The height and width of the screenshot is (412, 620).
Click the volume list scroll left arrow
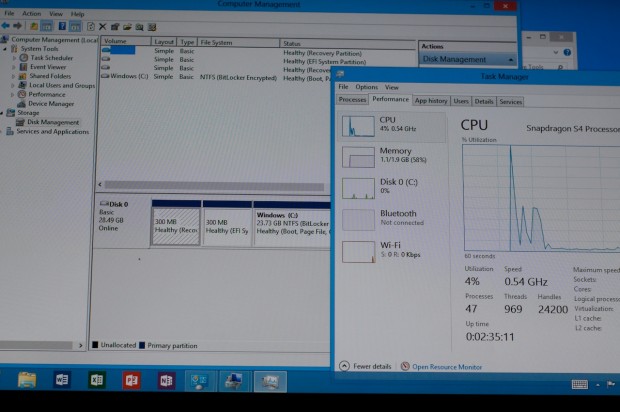tap(100, 184)
